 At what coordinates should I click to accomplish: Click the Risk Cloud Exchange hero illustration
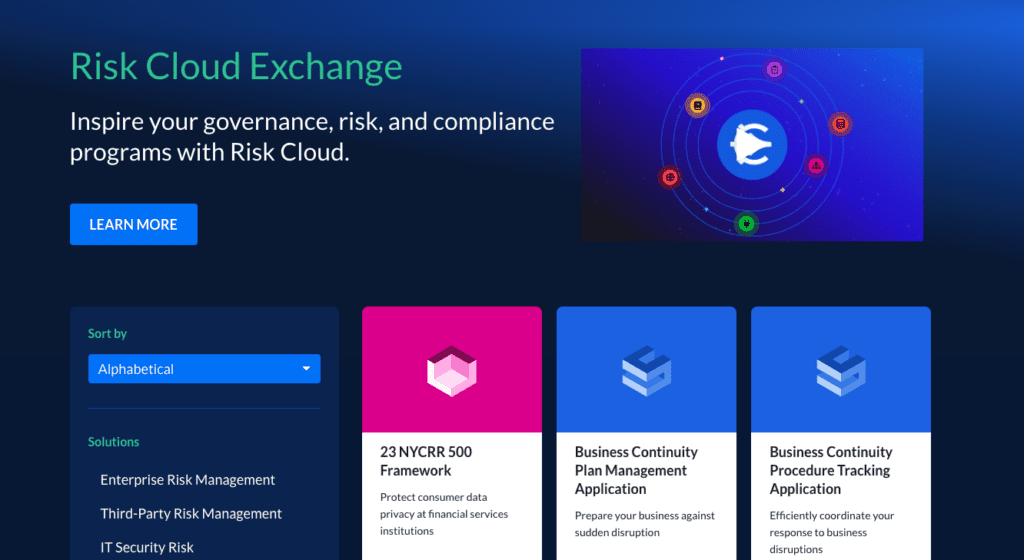click(x=752, y=144)
